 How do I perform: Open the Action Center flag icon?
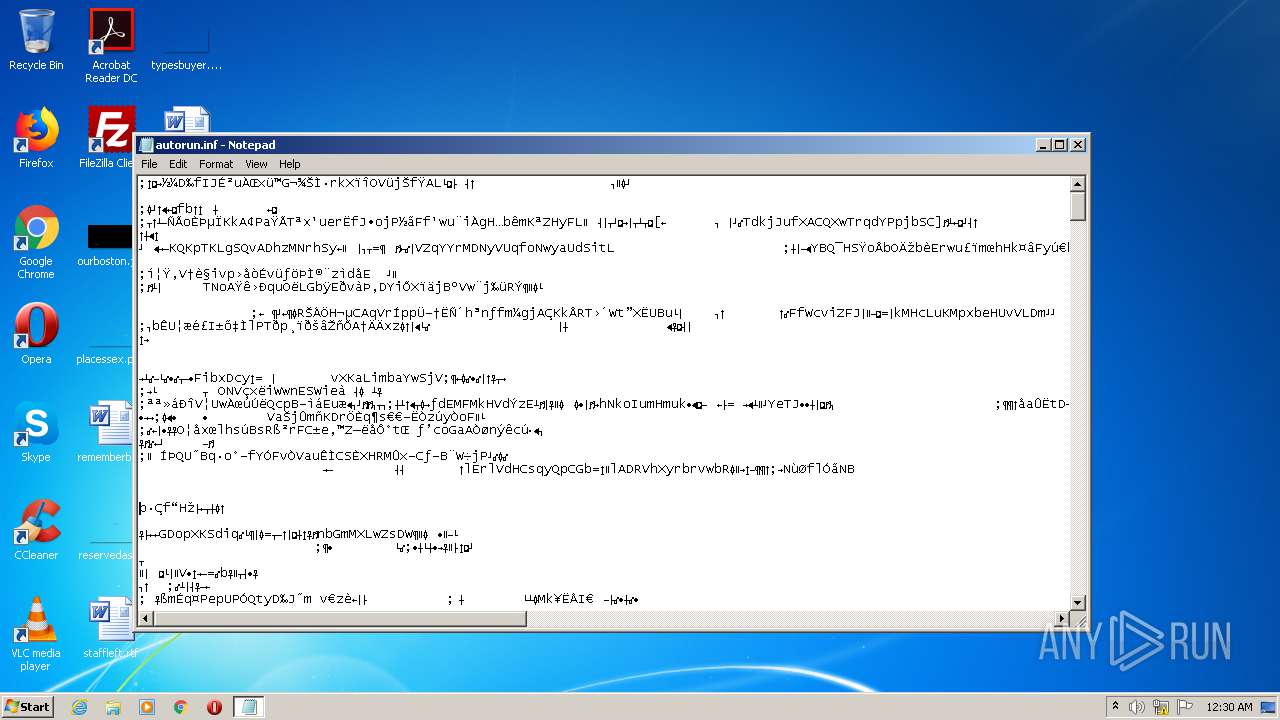tap(1185, 707)
